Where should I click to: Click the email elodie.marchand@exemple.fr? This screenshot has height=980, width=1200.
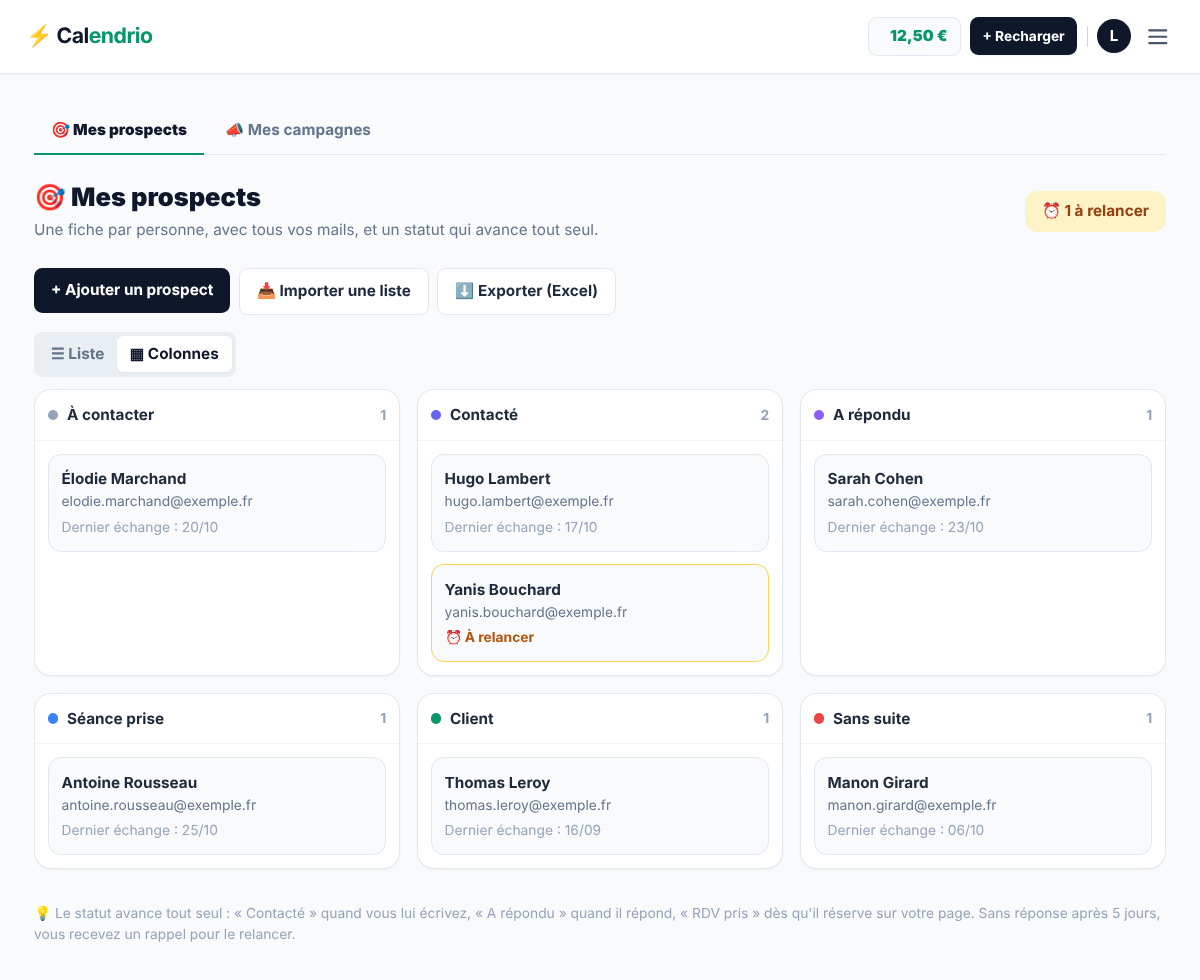[x=157, y=501]
